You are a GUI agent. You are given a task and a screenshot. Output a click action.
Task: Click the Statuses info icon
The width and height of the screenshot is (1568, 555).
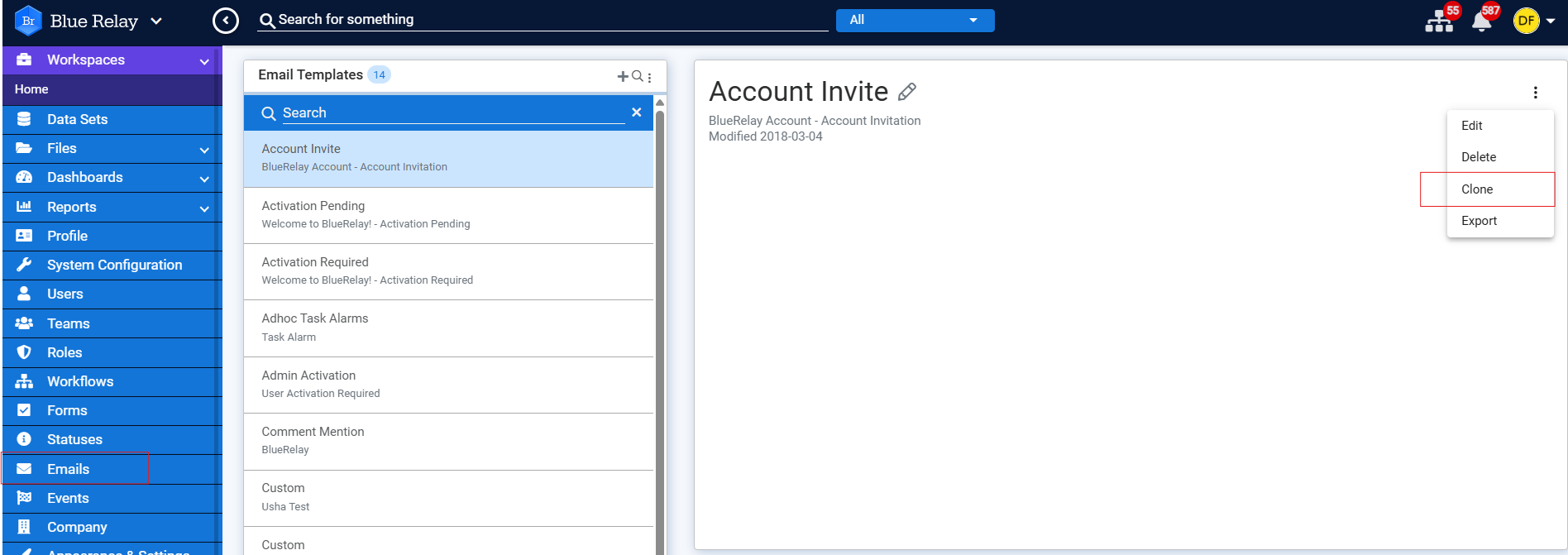click(24, 439)
